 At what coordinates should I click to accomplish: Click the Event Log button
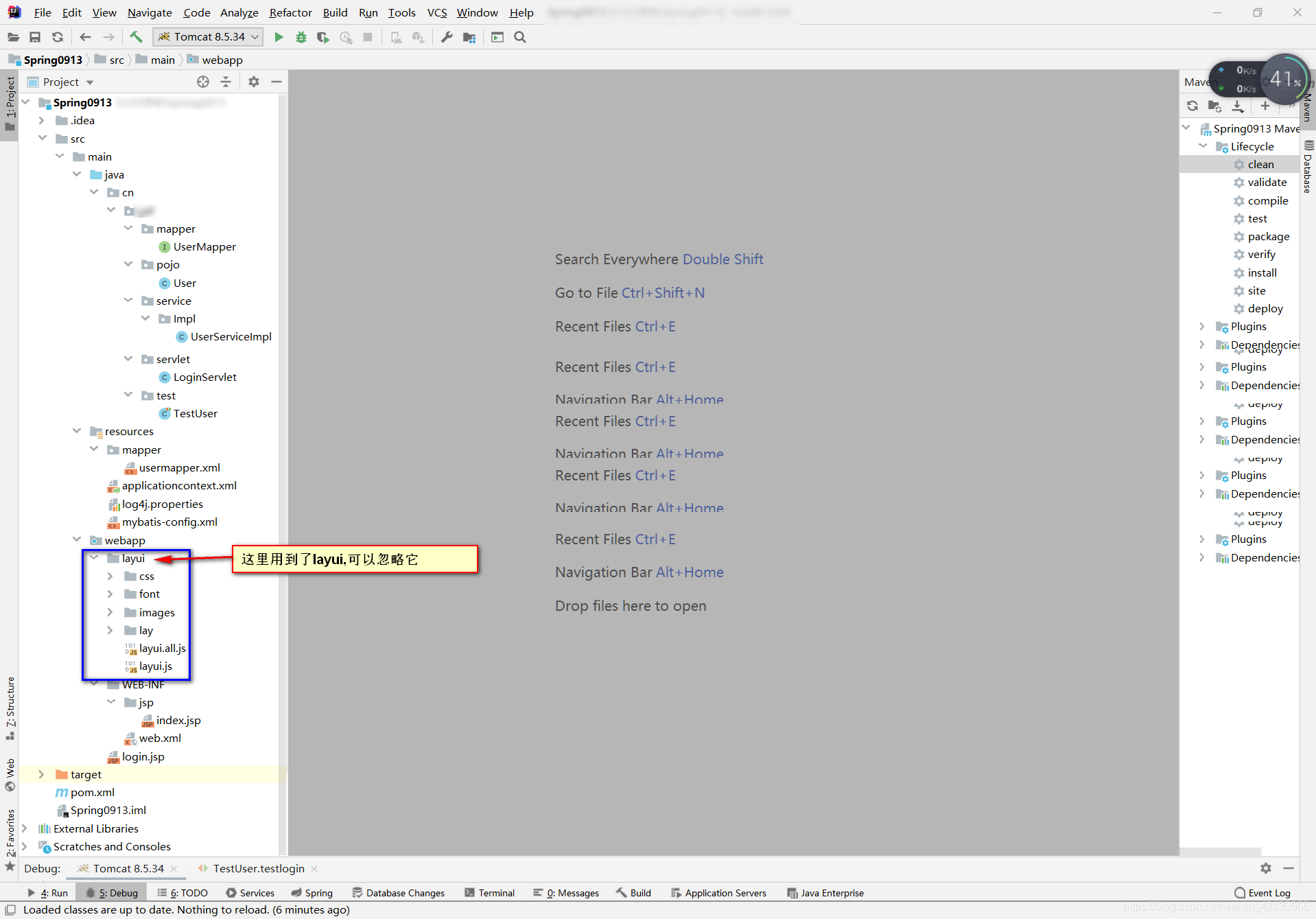1263,893
